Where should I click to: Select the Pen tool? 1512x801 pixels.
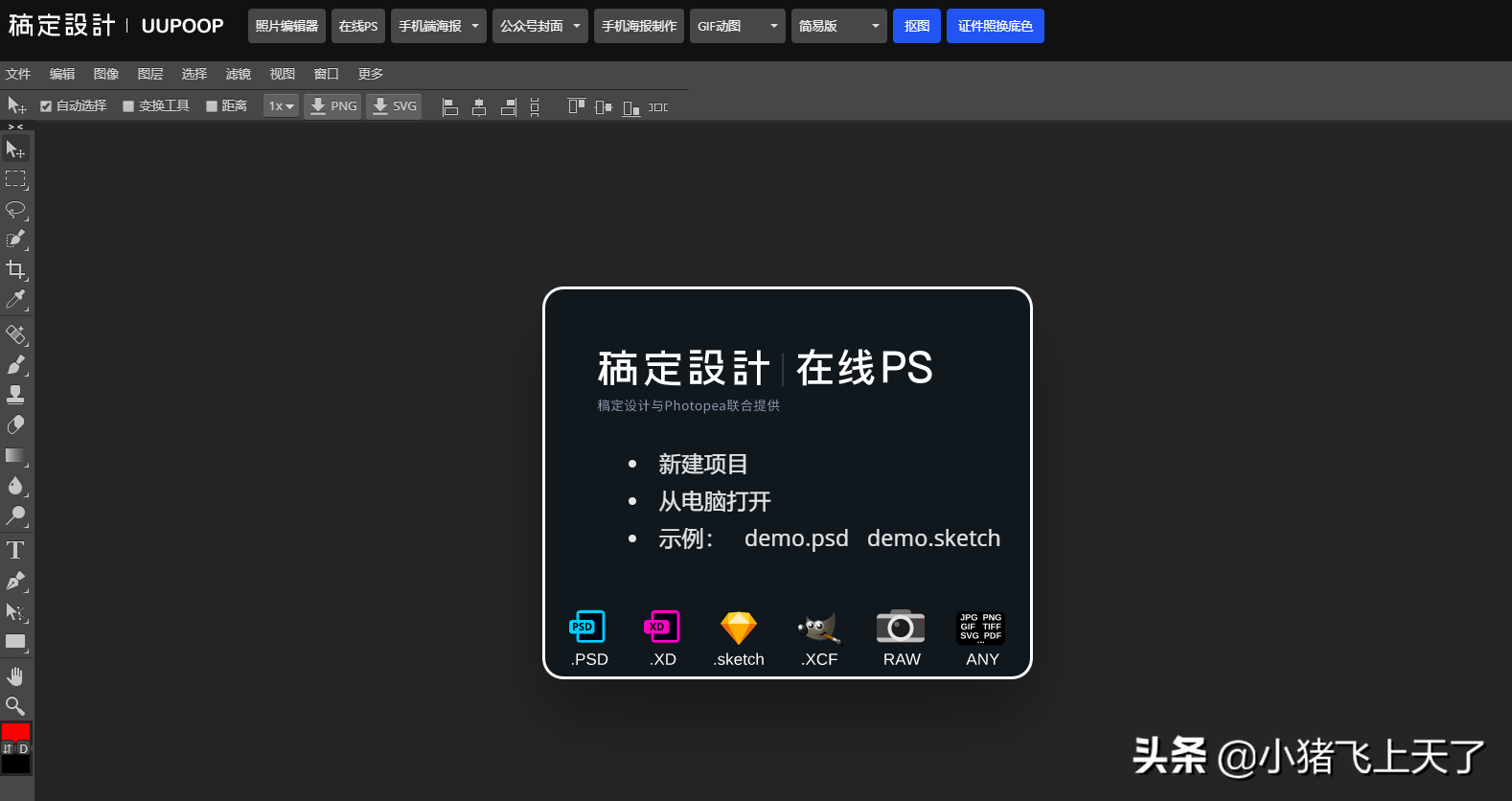15,581
